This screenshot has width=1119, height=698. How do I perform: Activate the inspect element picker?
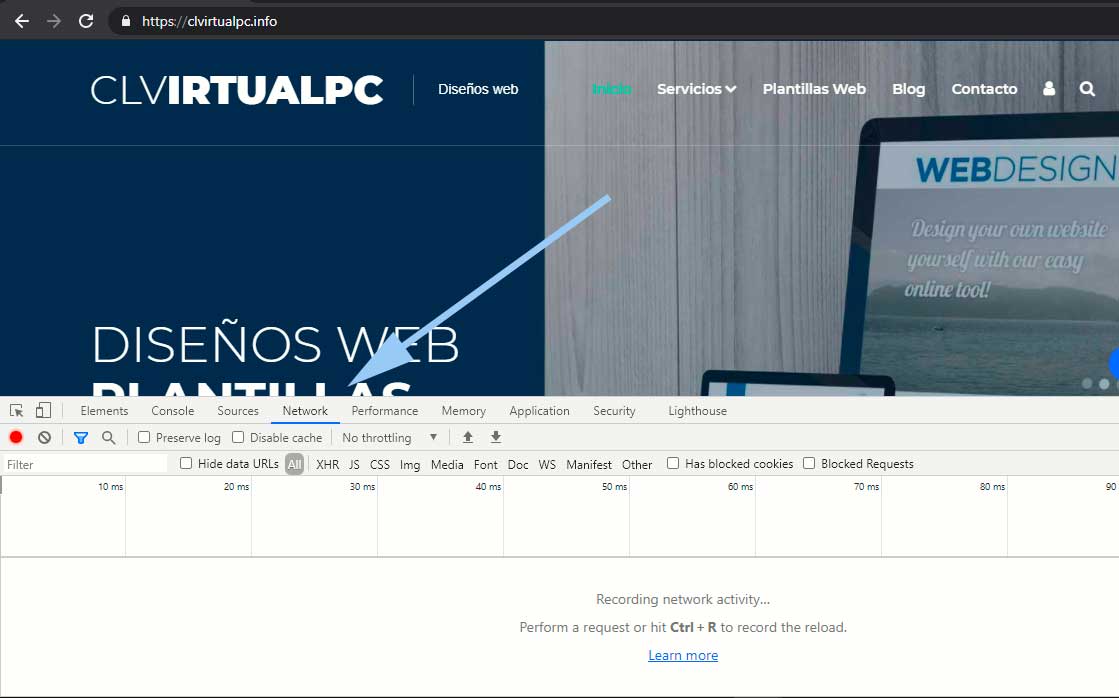(16, 411)
